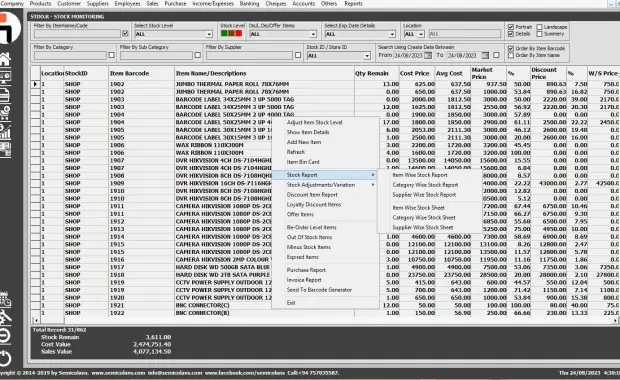Click the grid horizontal scroll left arrow

tap(36, 320)
